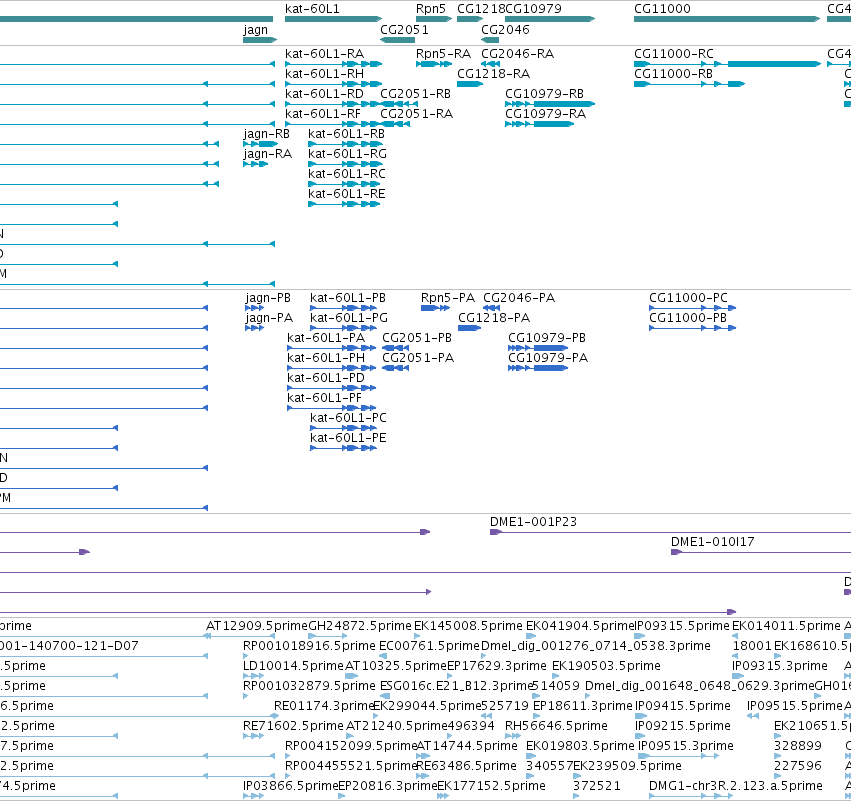Screen dimensions: 851x801
Task: Click the kat-60L1-RH transcript label
Action: coord(325,74)
